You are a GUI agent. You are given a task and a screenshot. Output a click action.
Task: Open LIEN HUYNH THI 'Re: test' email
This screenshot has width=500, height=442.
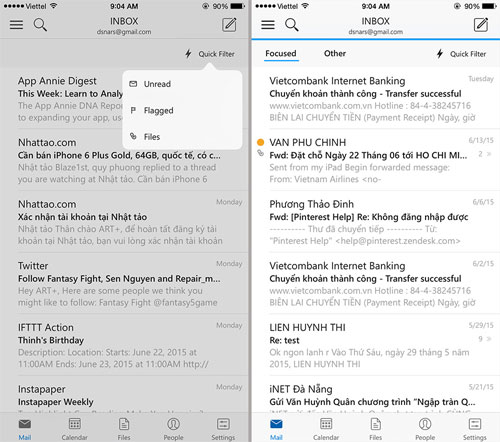376,345
